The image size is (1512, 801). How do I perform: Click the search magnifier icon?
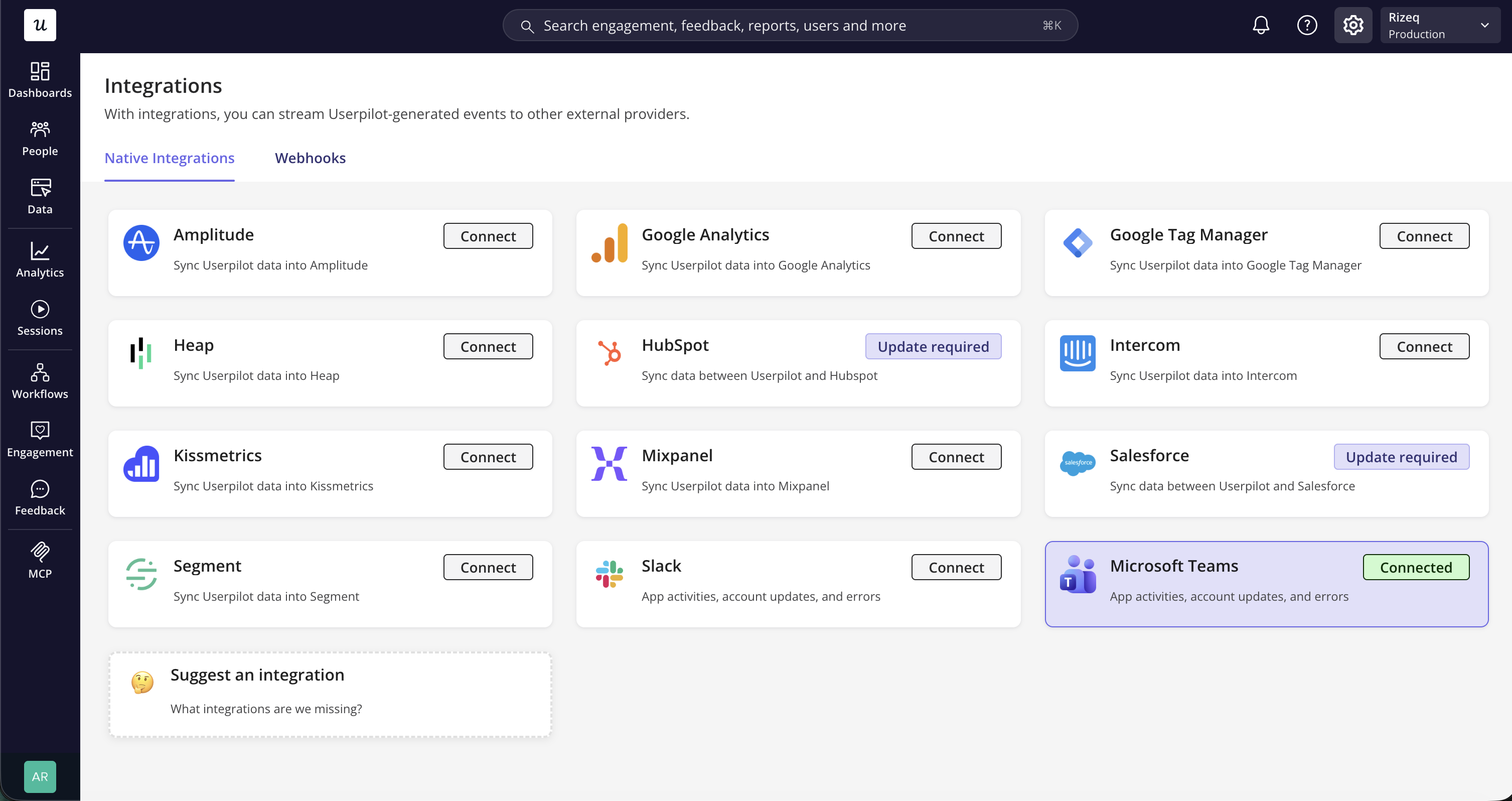coord(527,27)
